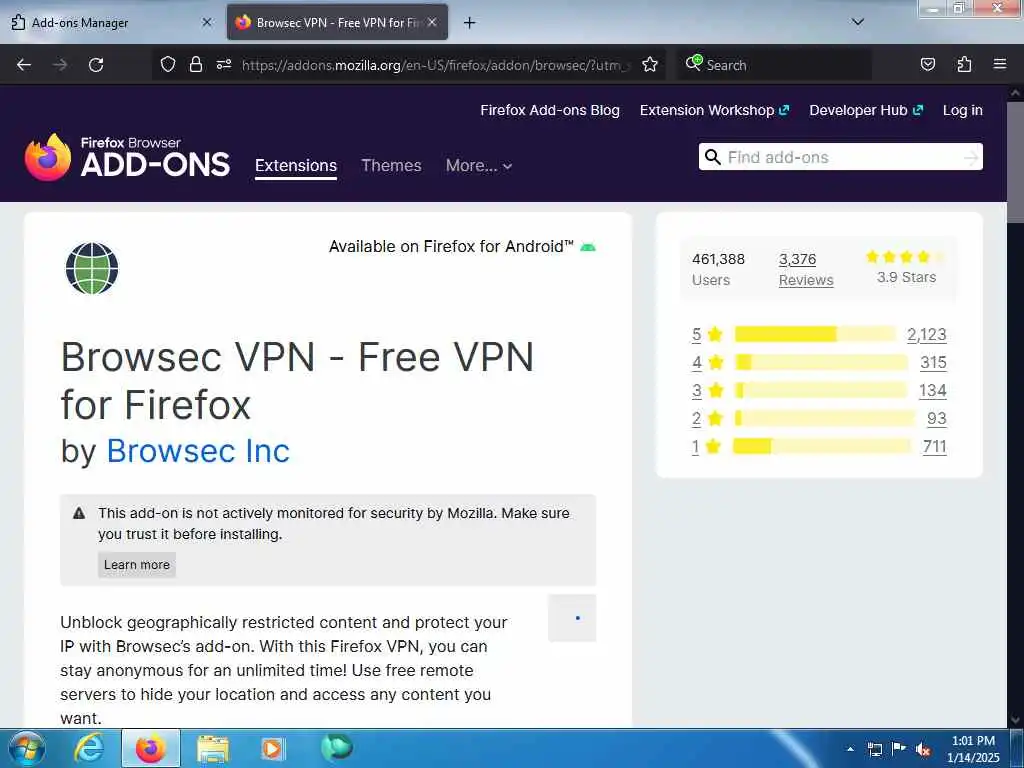Open the 3,376 Reviews link

(806, 269)
